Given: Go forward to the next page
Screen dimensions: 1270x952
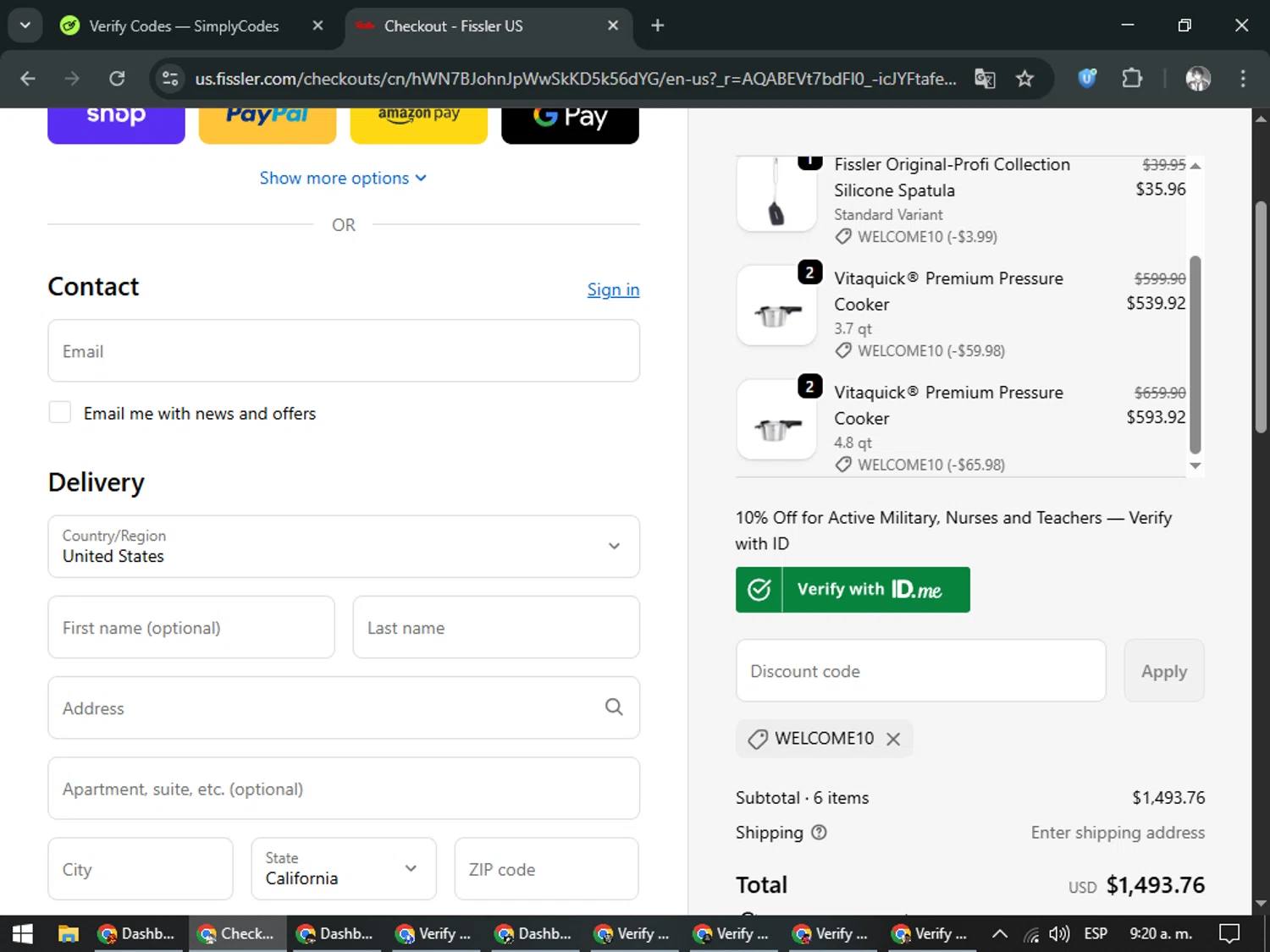Looking at the screenshot, I should (x=72, y=79).
